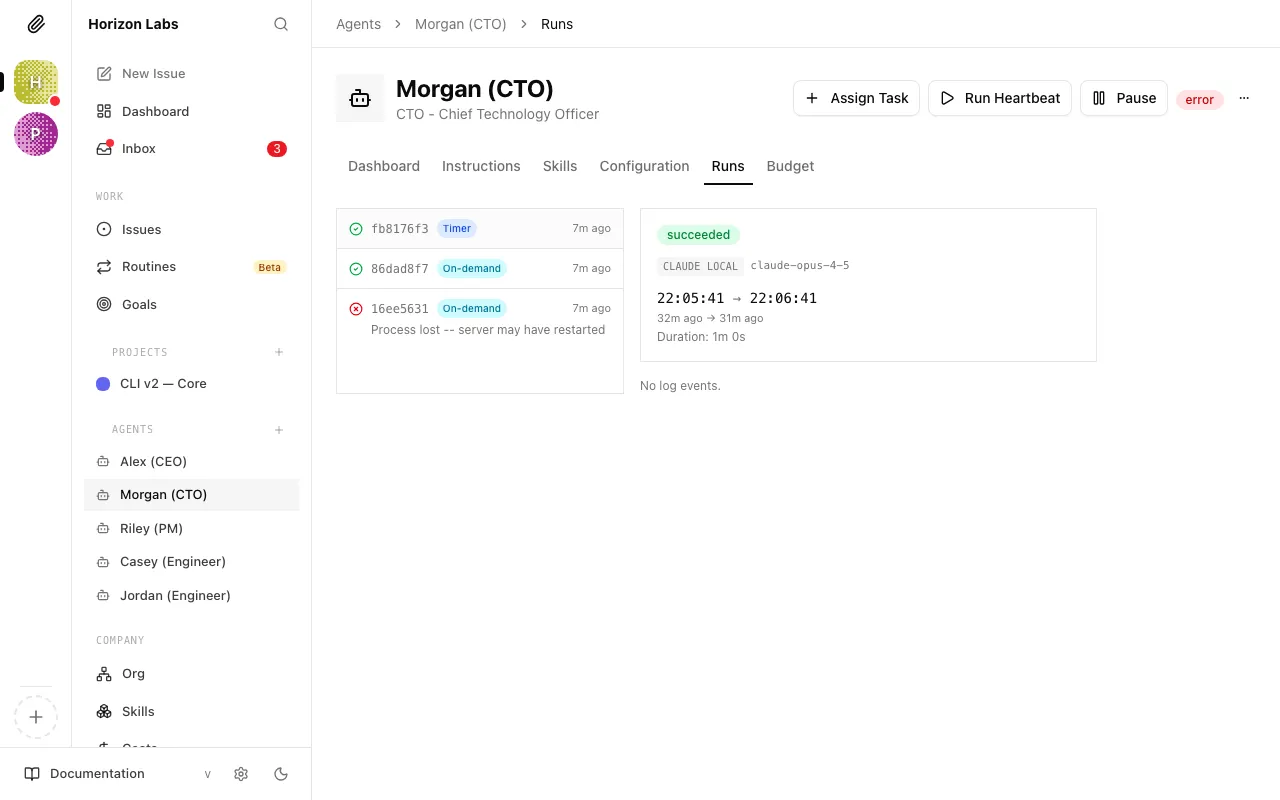
Task: Open Goals
Action: coord(191,304)
